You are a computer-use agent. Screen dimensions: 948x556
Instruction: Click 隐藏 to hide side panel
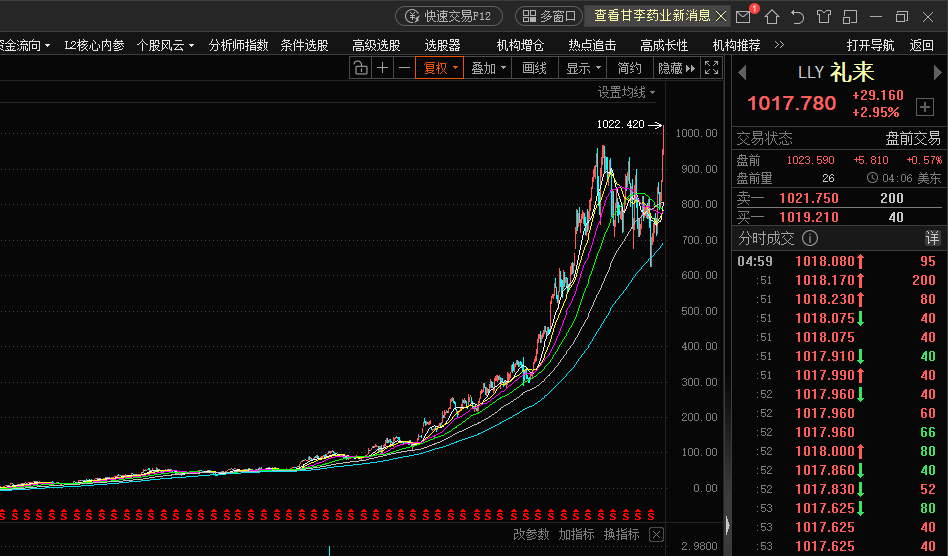[677, 68]
